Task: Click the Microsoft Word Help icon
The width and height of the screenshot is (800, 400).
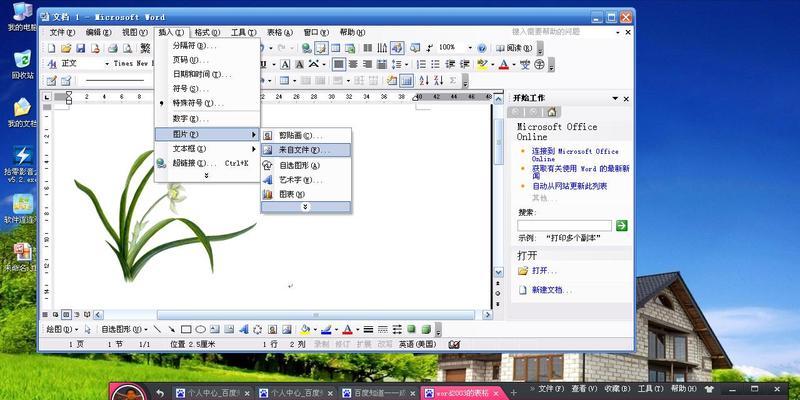Action: [x=482, y=48]
